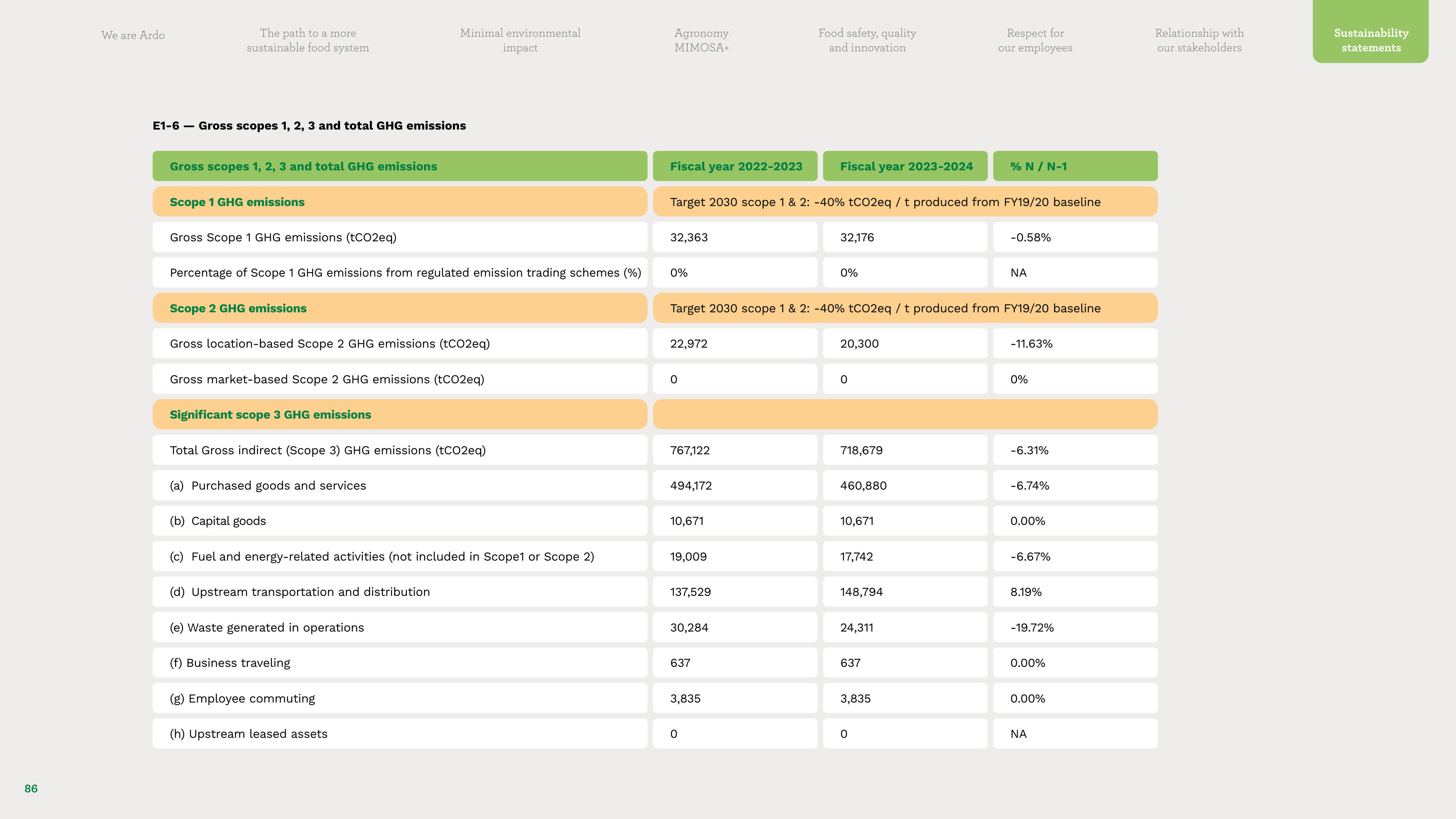
Task: Go to 'Respect for our employees' tab
Action: [x=1035, y=40]
